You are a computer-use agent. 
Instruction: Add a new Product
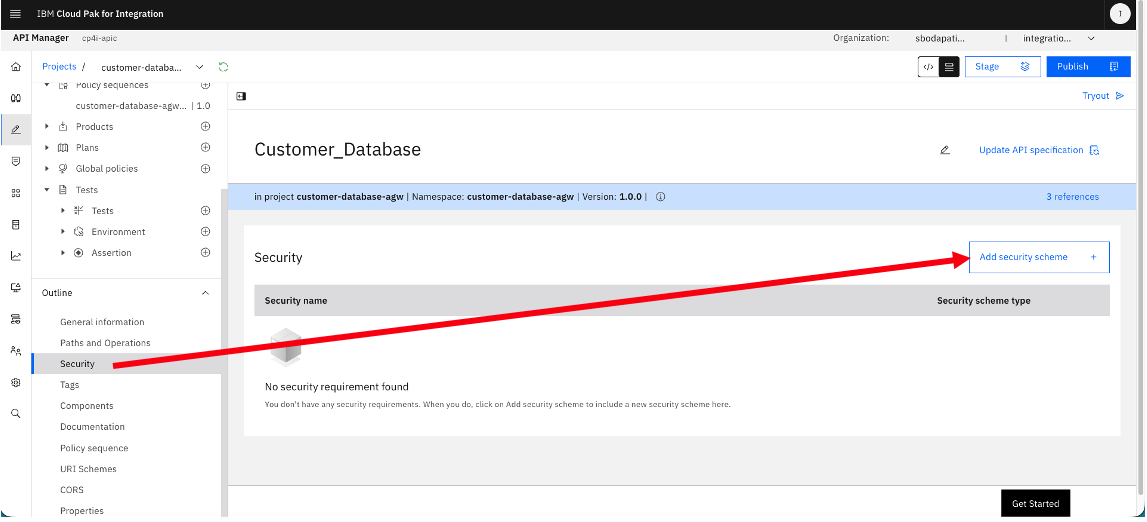pyautogui.click(x=206, y=126)
